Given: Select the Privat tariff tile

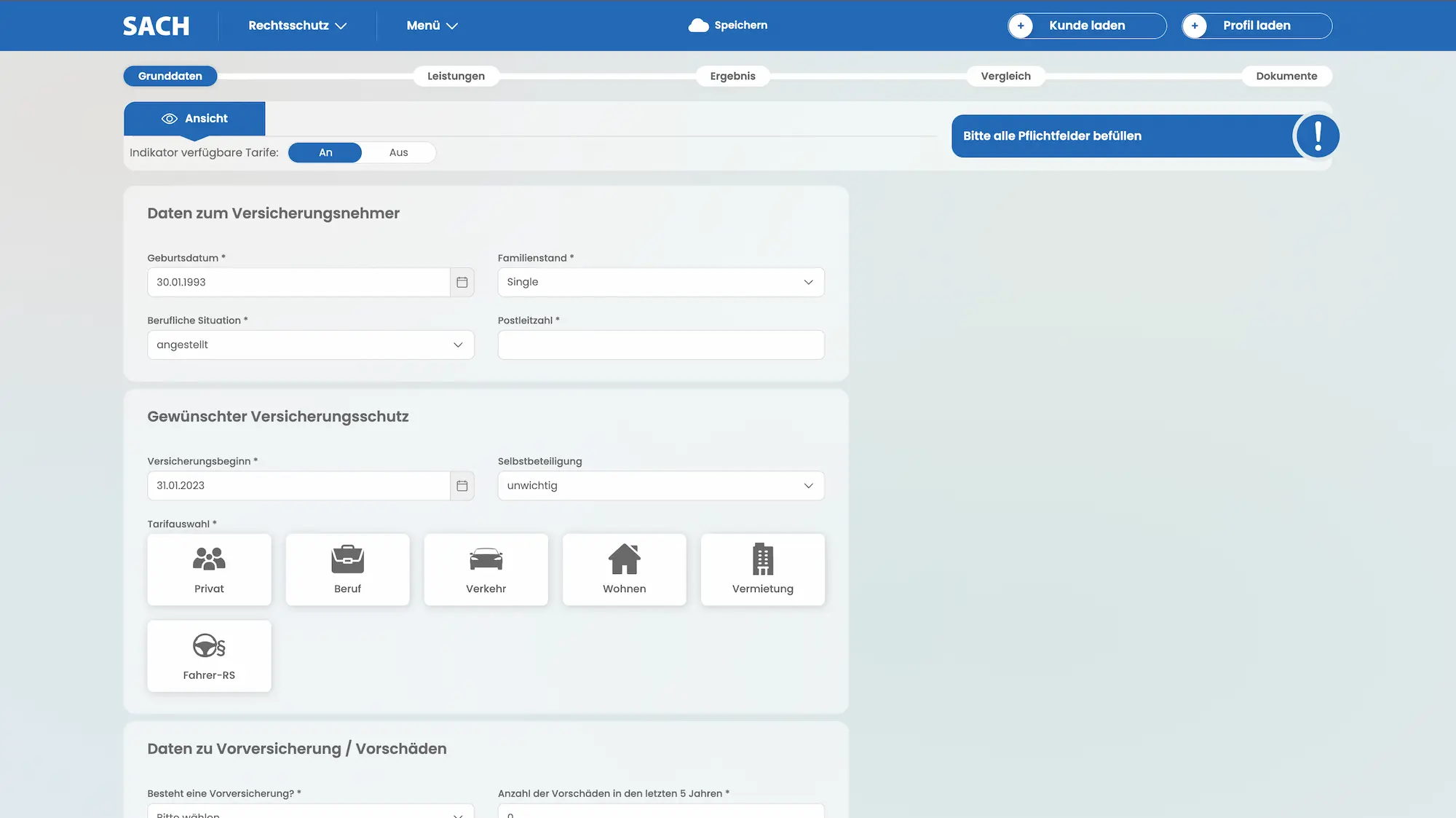Looking at the screenshot, I should tap(209, 570).
